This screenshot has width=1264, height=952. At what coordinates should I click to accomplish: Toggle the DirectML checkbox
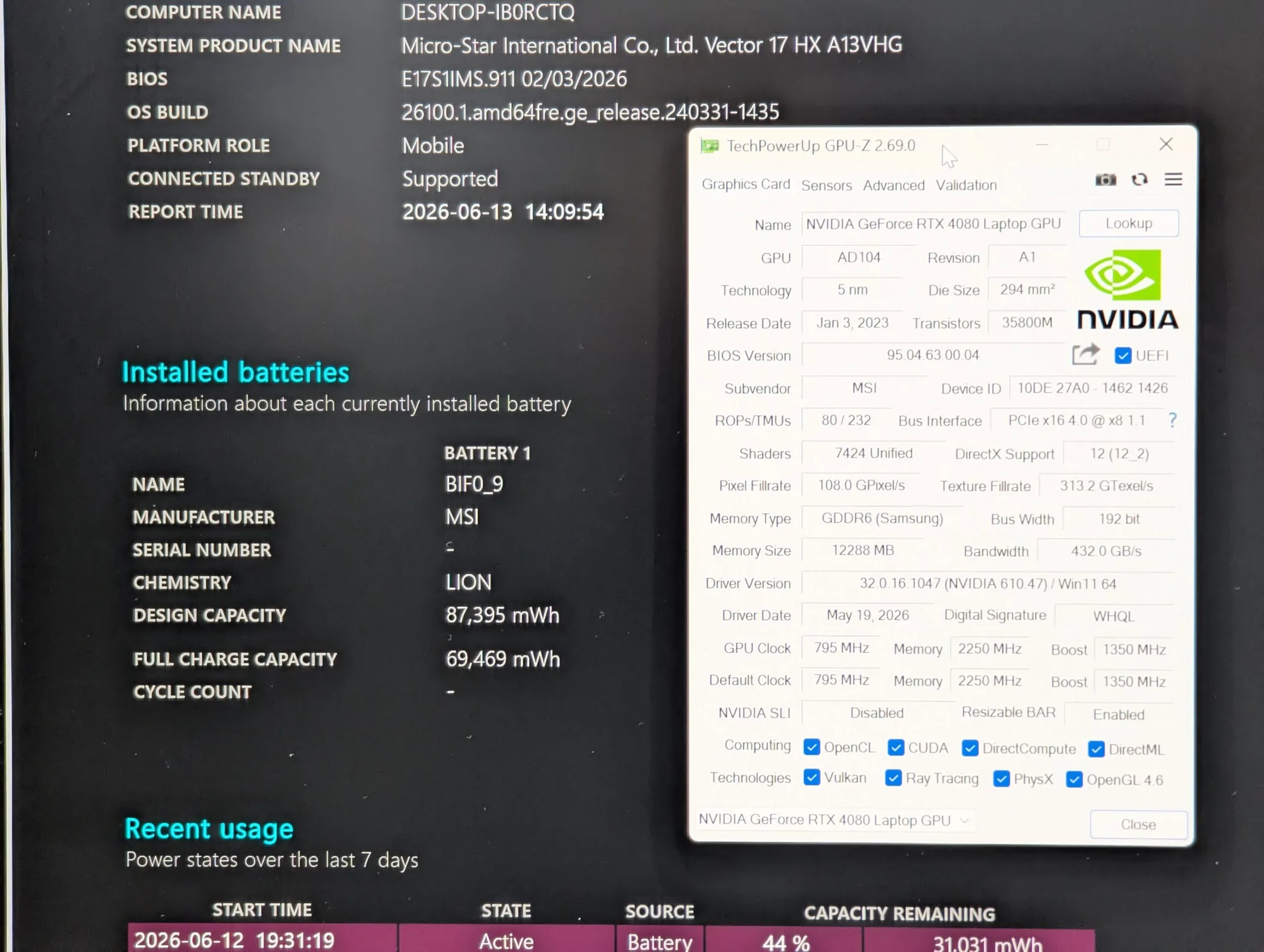[x=1097, y=750]
